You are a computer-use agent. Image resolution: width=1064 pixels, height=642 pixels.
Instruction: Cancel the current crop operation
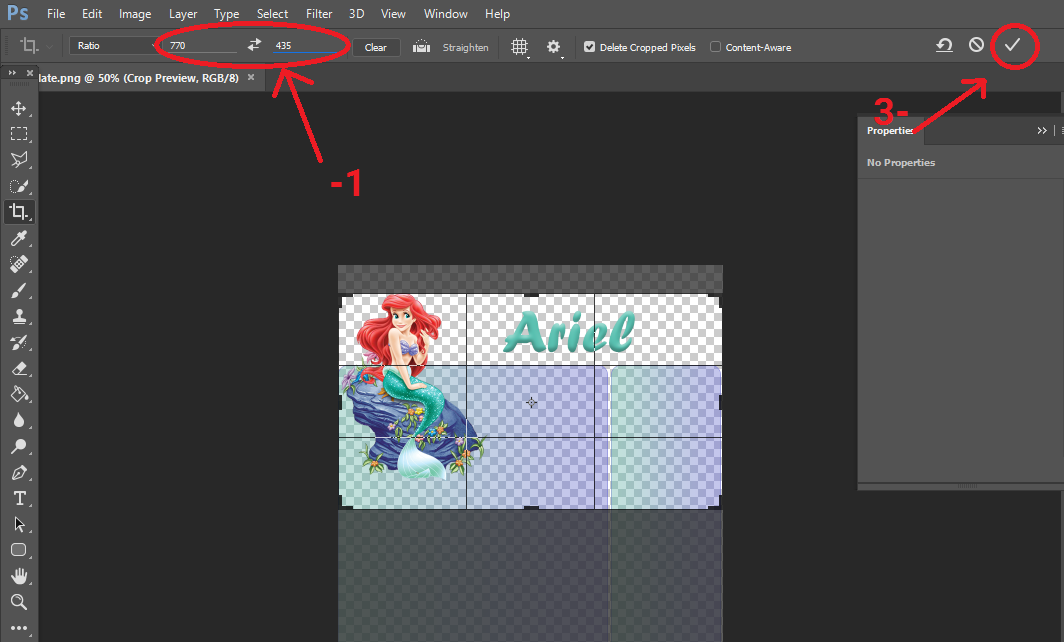click(976, 45)
